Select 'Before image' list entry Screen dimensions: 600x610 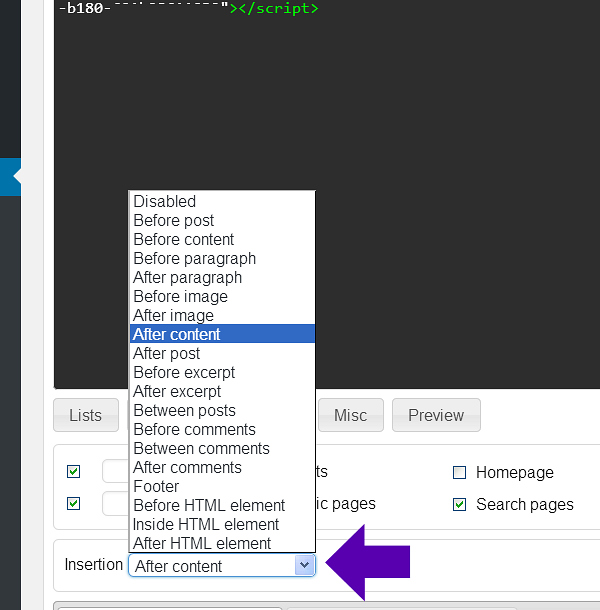(x=181, y=296)
